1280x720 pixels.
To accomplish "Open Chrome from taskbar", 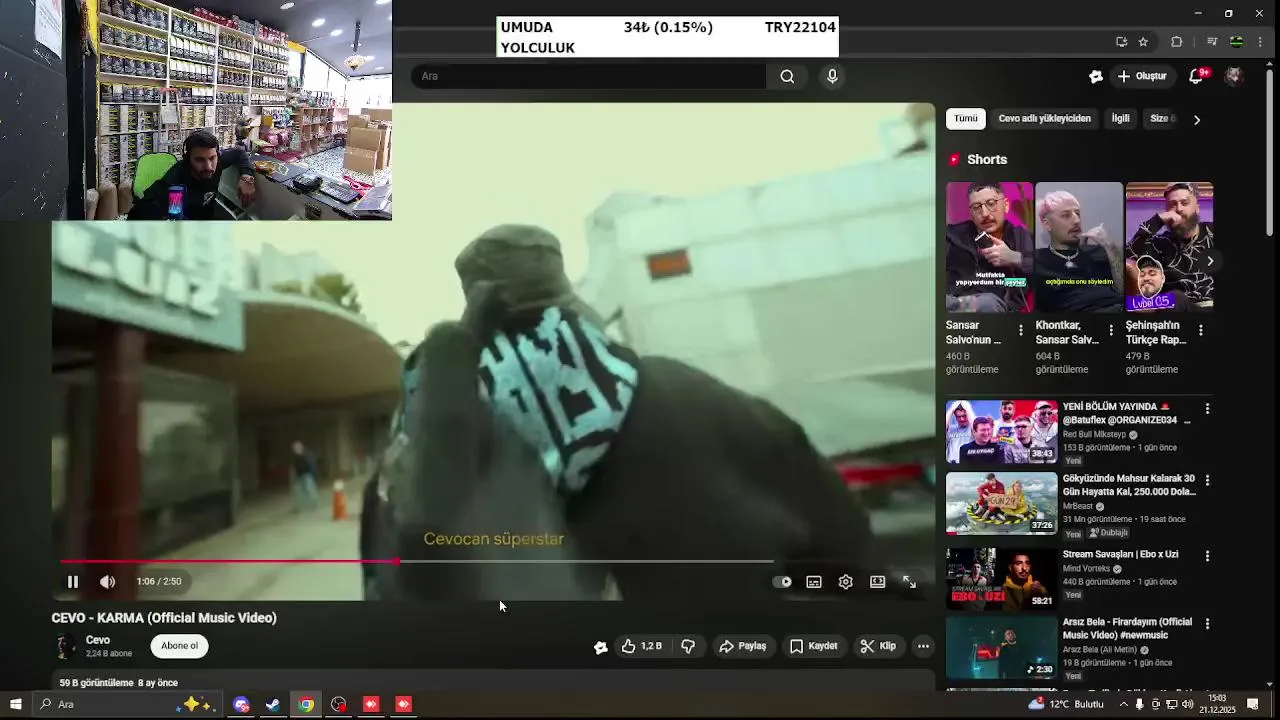I will click(305, 704).
